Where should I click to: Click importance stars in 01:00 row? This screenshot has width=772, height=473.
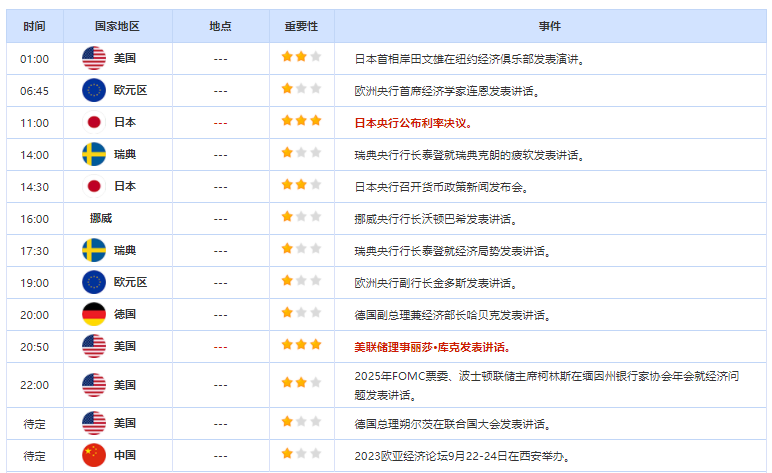[x=301, y=57]
